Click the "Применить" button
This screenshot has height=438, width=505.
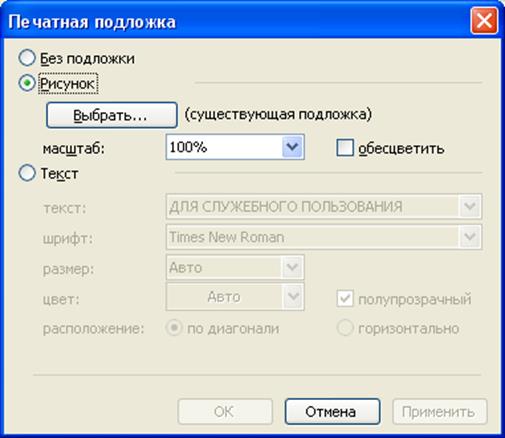(440, 412)
